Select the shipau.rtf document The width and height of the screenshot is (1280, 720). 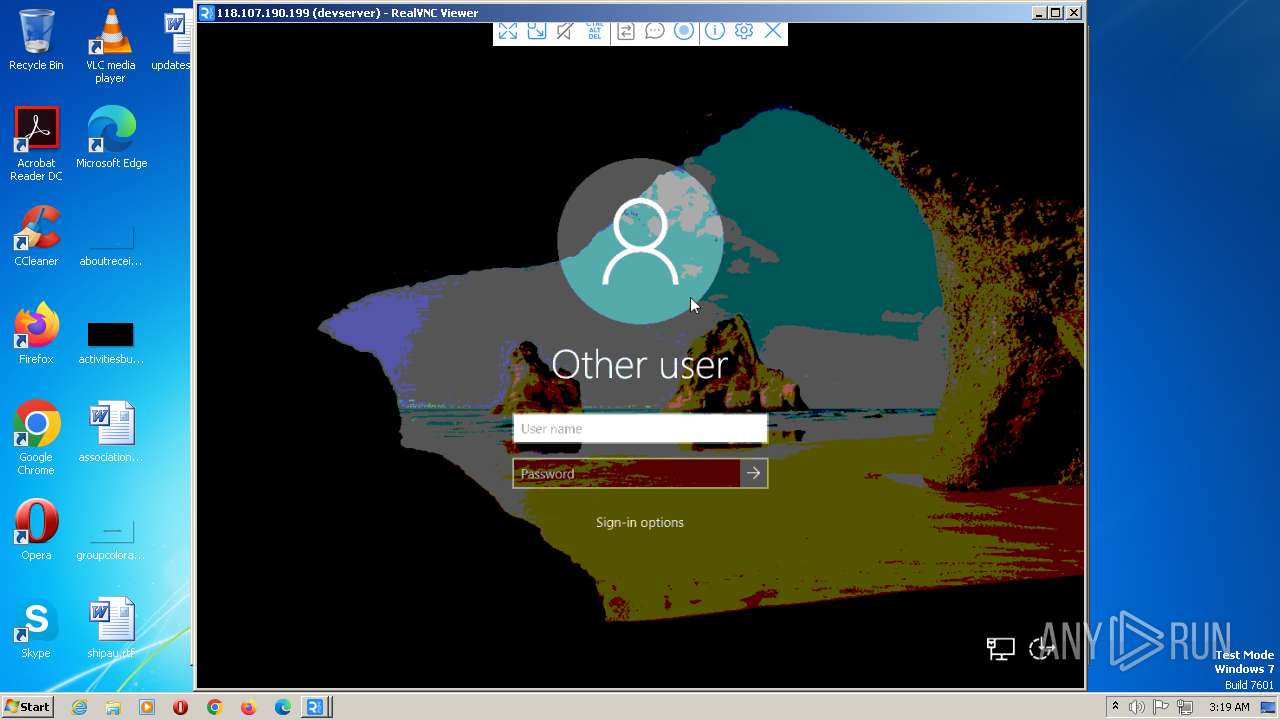point(111,628)
